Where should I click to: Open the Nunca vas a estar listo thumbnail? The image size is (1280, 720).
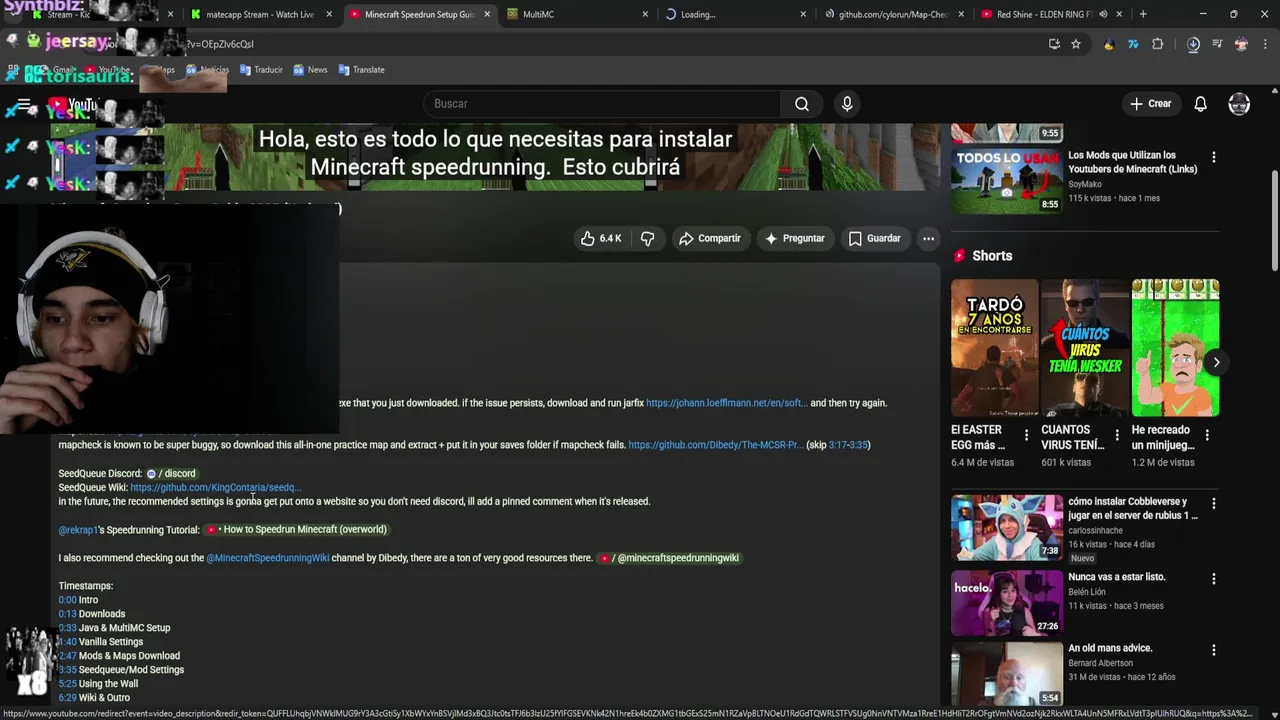coord(1006,602)
